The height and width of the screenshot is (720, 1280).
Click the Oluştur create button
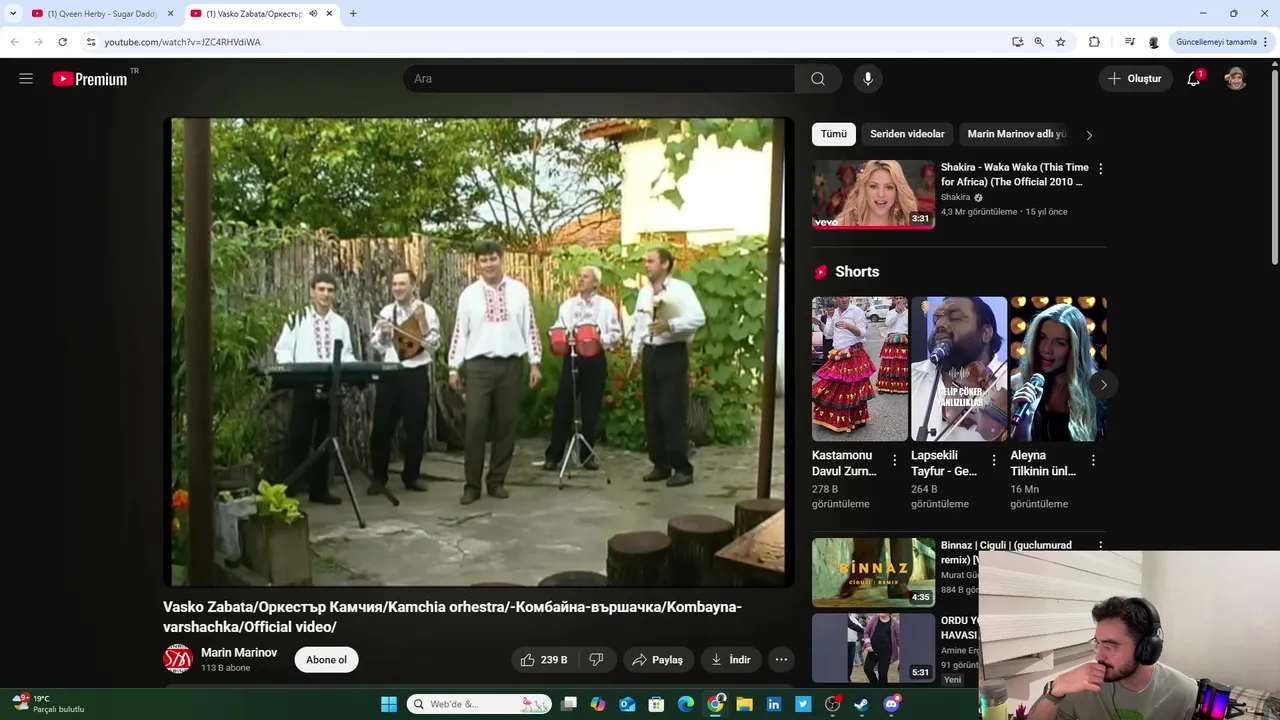1135,79
